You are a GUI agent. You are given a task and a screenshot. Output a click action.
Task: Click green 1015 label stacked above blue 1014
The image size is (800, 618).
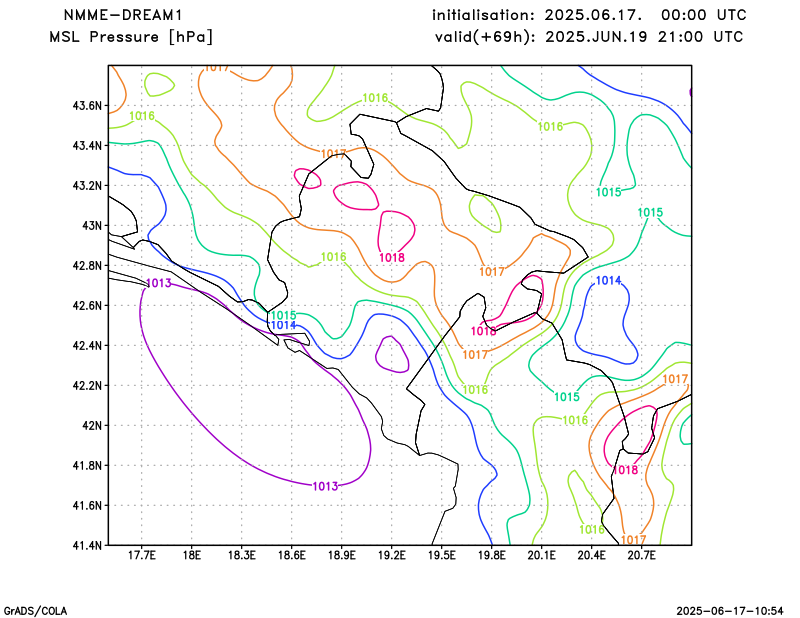pyautogui.click(x=284, y=315)
